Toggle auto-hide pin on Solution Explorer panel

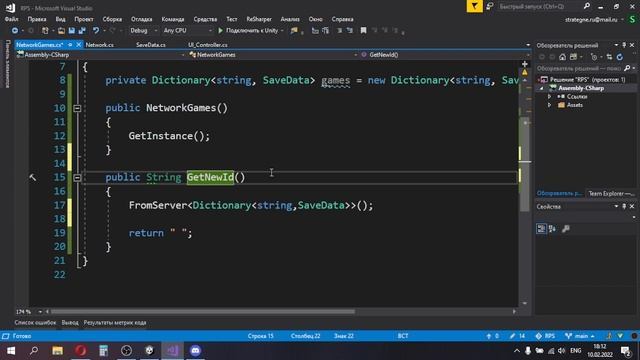(624, 45)
